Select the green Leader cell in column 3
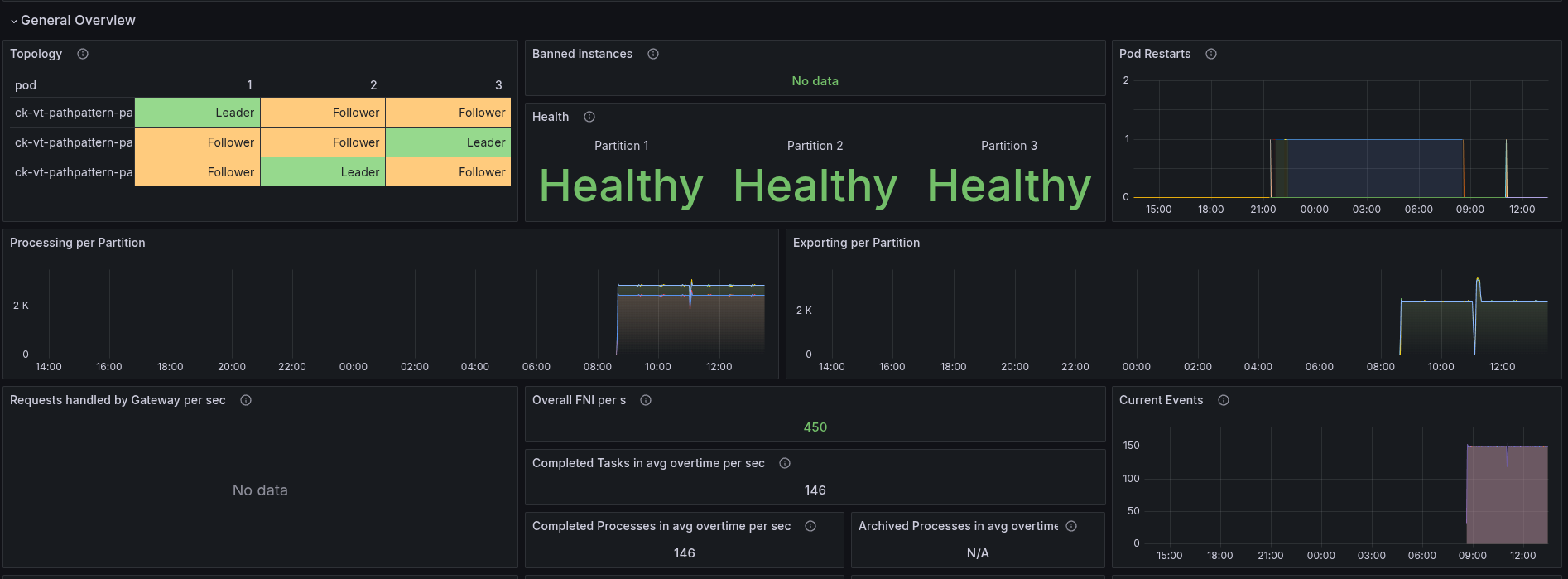Viewport: 1568px width, 579px height. point(448,142)
